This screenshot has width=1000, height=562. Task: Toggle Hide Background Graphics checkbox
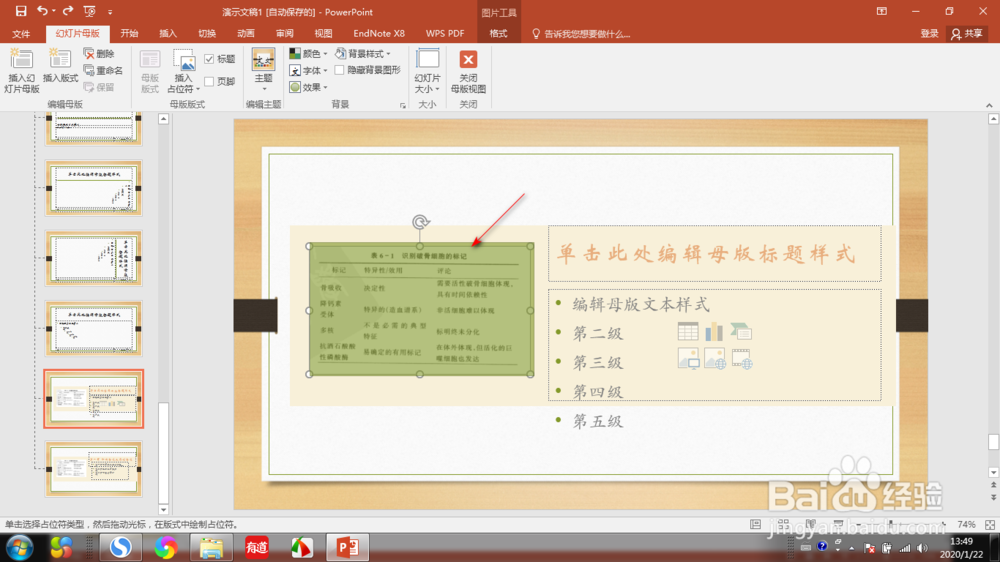pyautogui.click(x=339, y=70)
